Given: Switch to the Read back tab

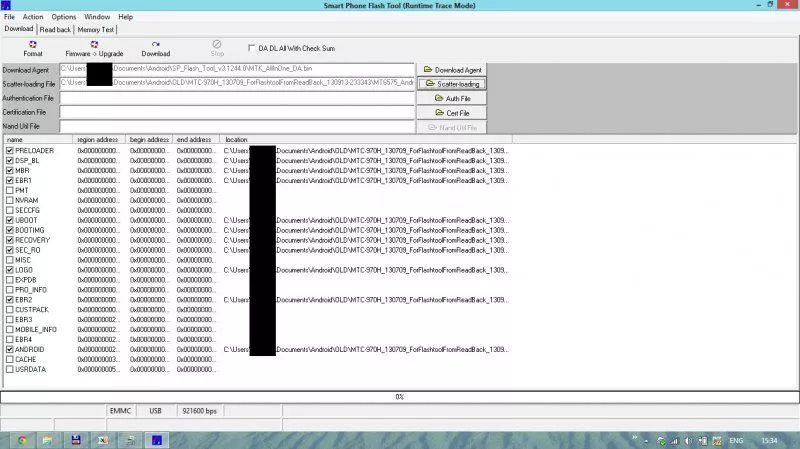Looking at the screenshot, I should (x=55, y=29).
